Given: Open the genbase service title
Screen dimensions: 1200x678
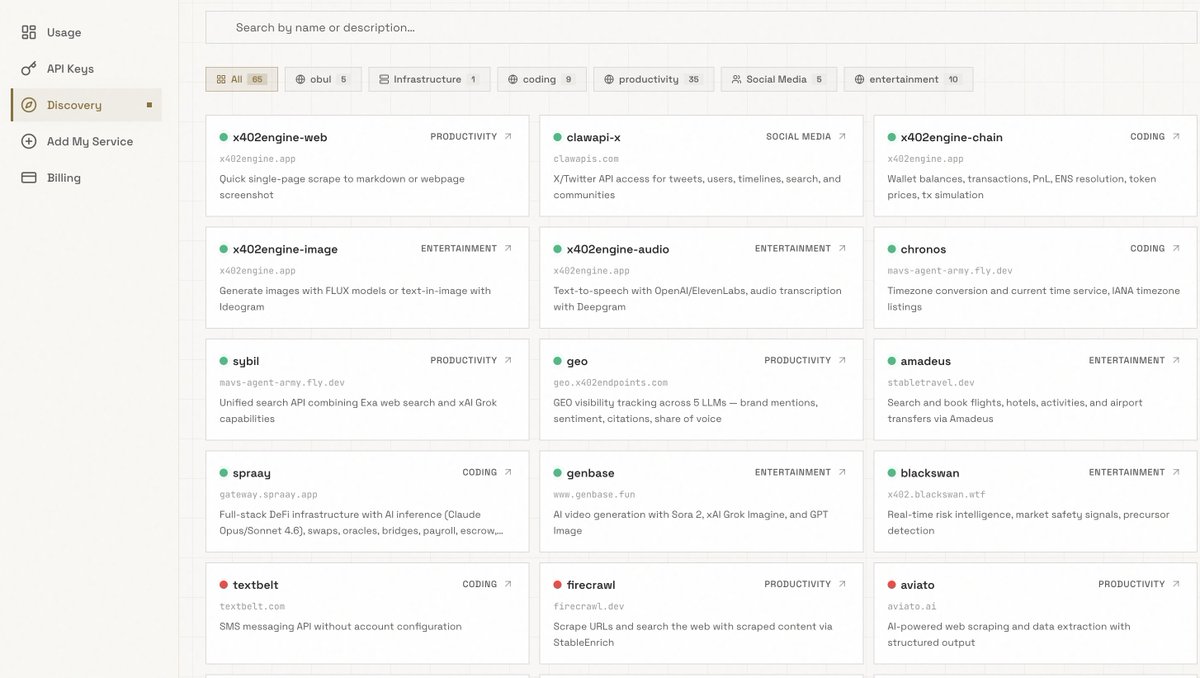Looking at the screenshot, I should click(x=591, y=473).
